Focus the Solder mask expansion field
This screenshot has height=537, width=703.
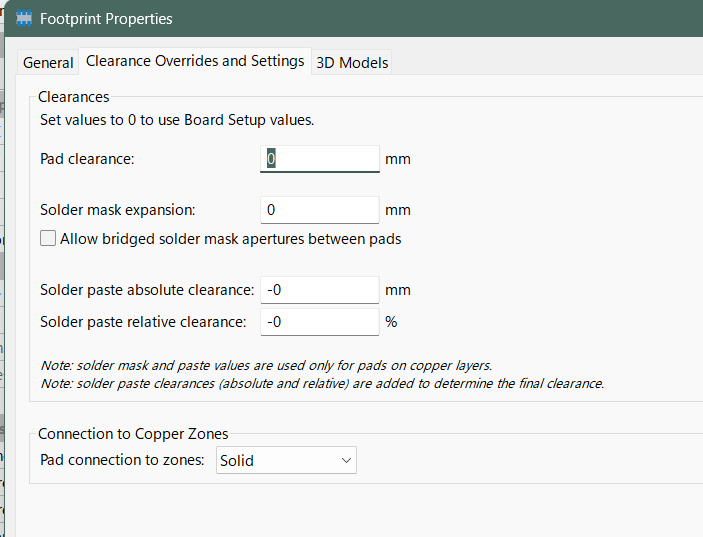[320, 210]
